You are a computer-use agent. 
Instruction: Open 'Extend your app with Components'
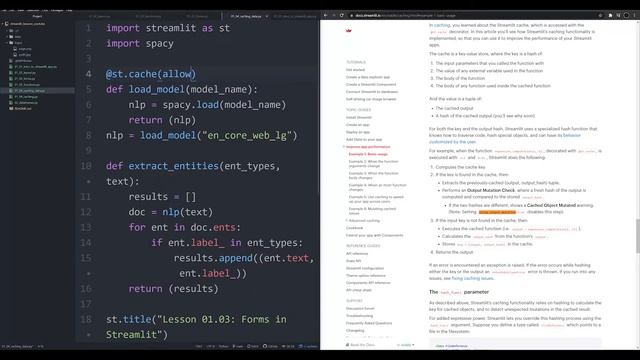(374, 236)
